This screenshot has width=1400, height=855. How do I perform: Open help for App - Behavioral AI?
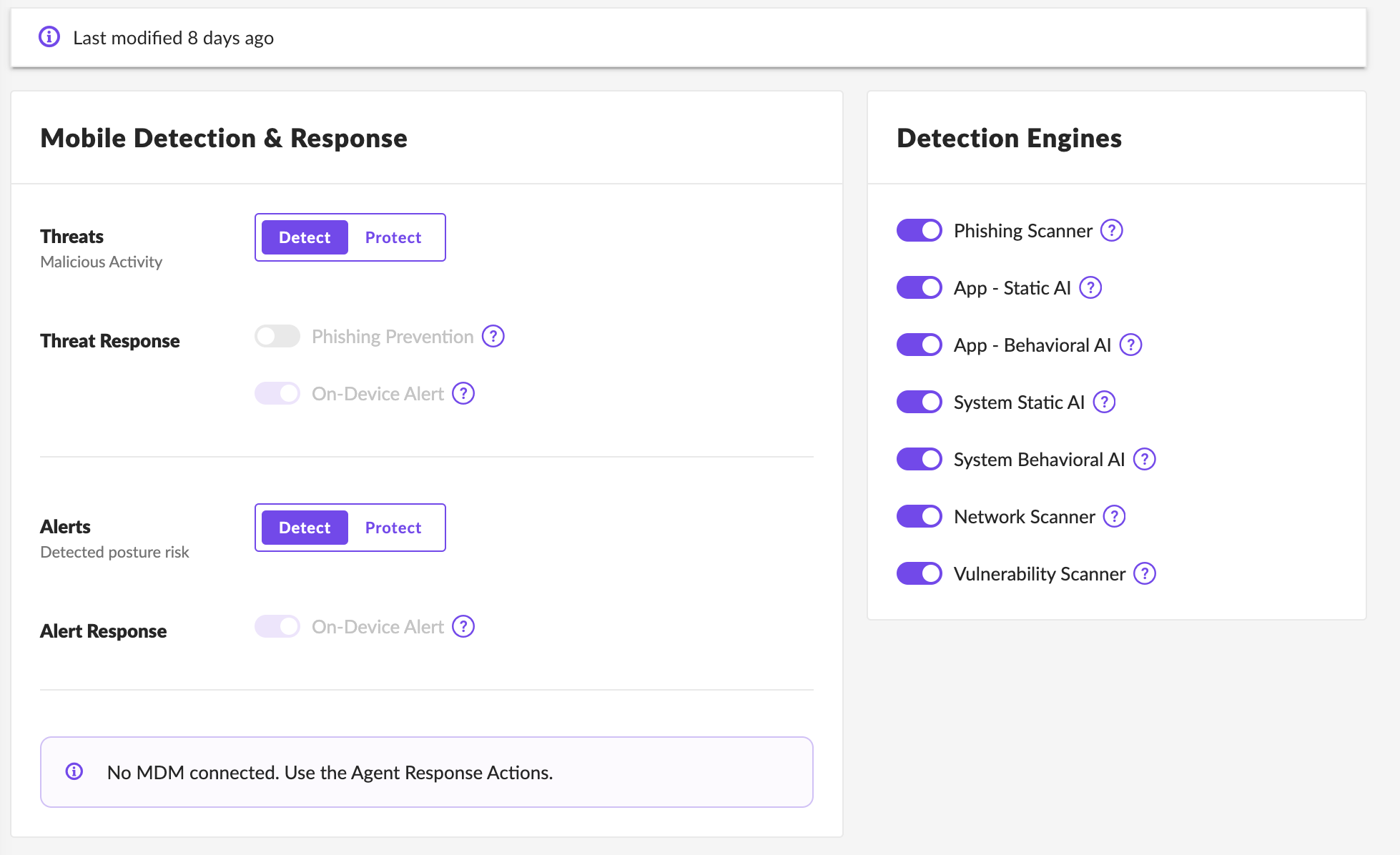(1130, 345)
